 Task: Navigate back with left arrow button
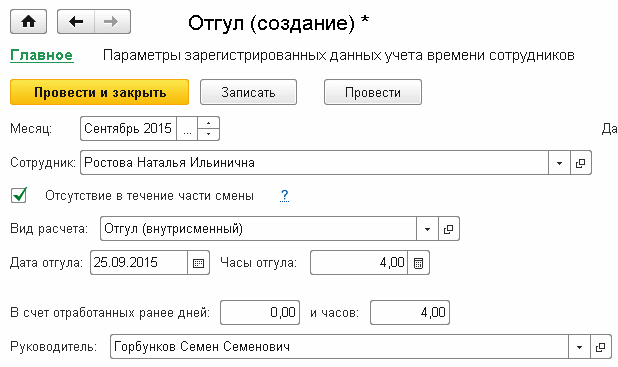pos(76,22)
